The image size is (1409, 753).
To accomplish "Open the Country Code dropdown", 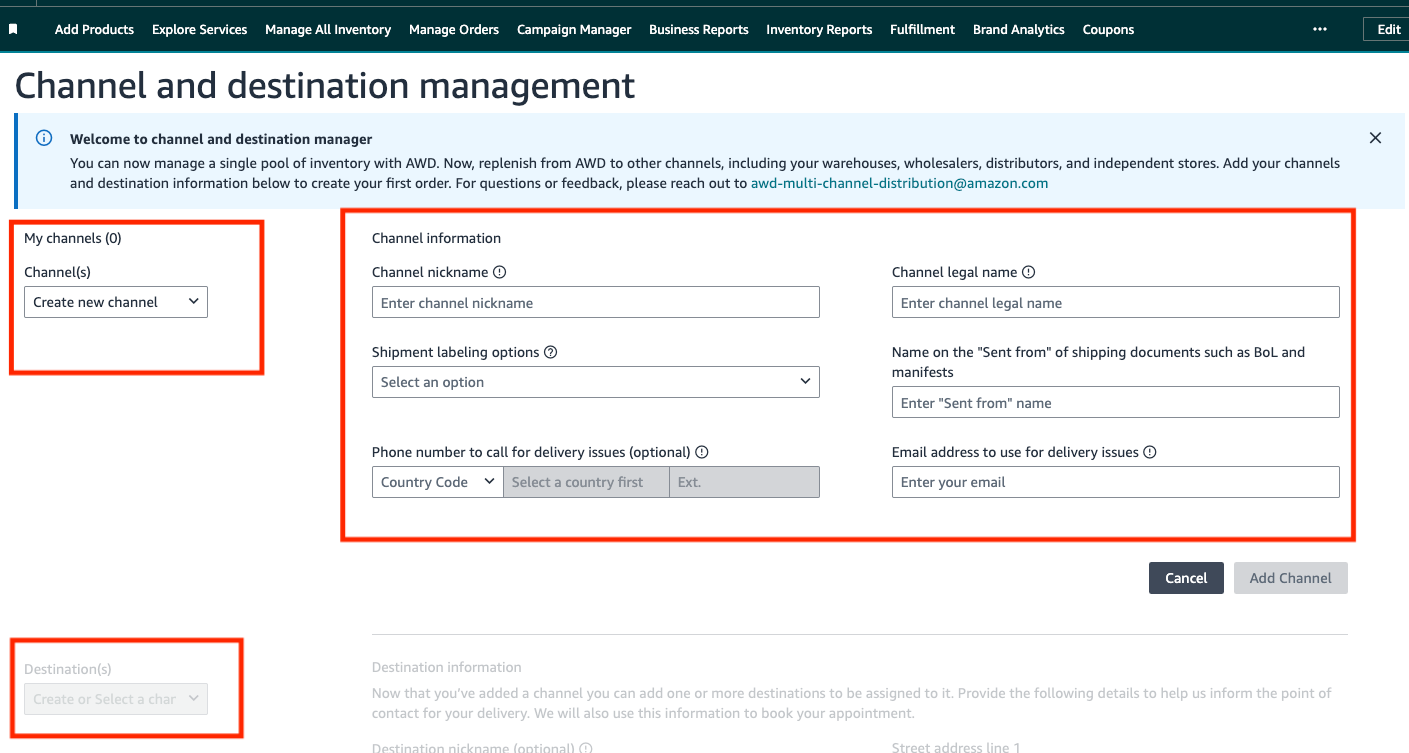I will pos(437,482).
